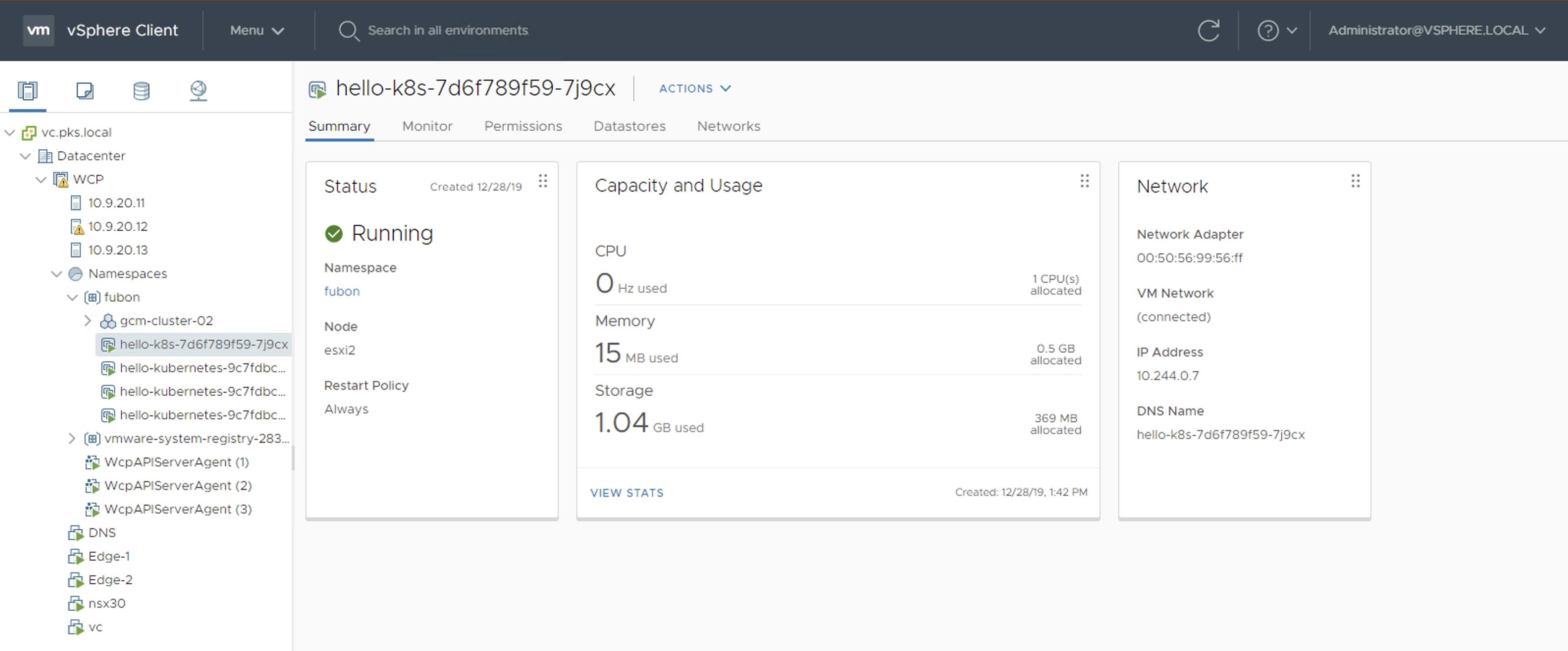
Task: Click the fubon namespace link
Action: pyautogui.click(x=342, y=291)
